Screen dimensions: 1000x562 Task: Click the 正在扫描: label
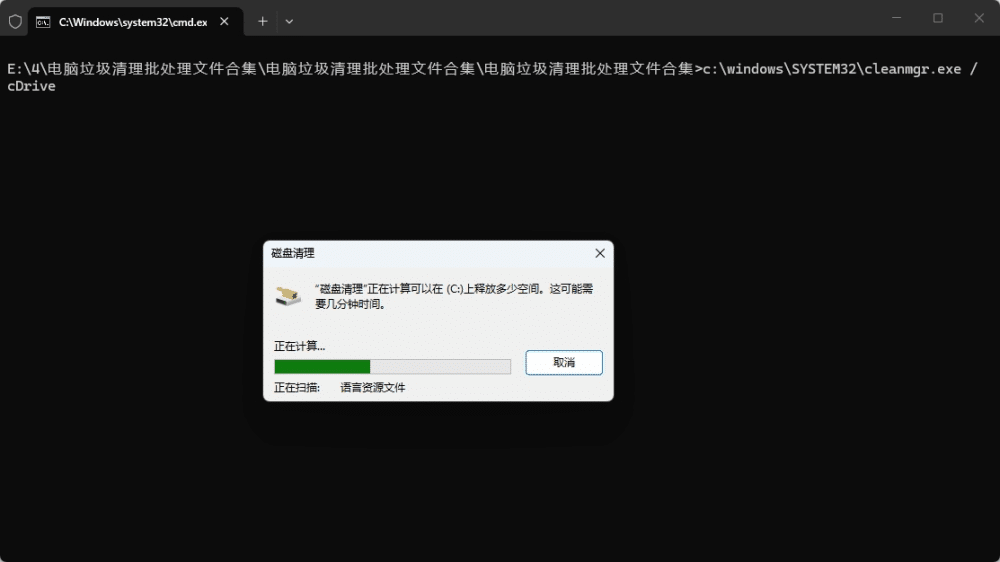(297, 388)
